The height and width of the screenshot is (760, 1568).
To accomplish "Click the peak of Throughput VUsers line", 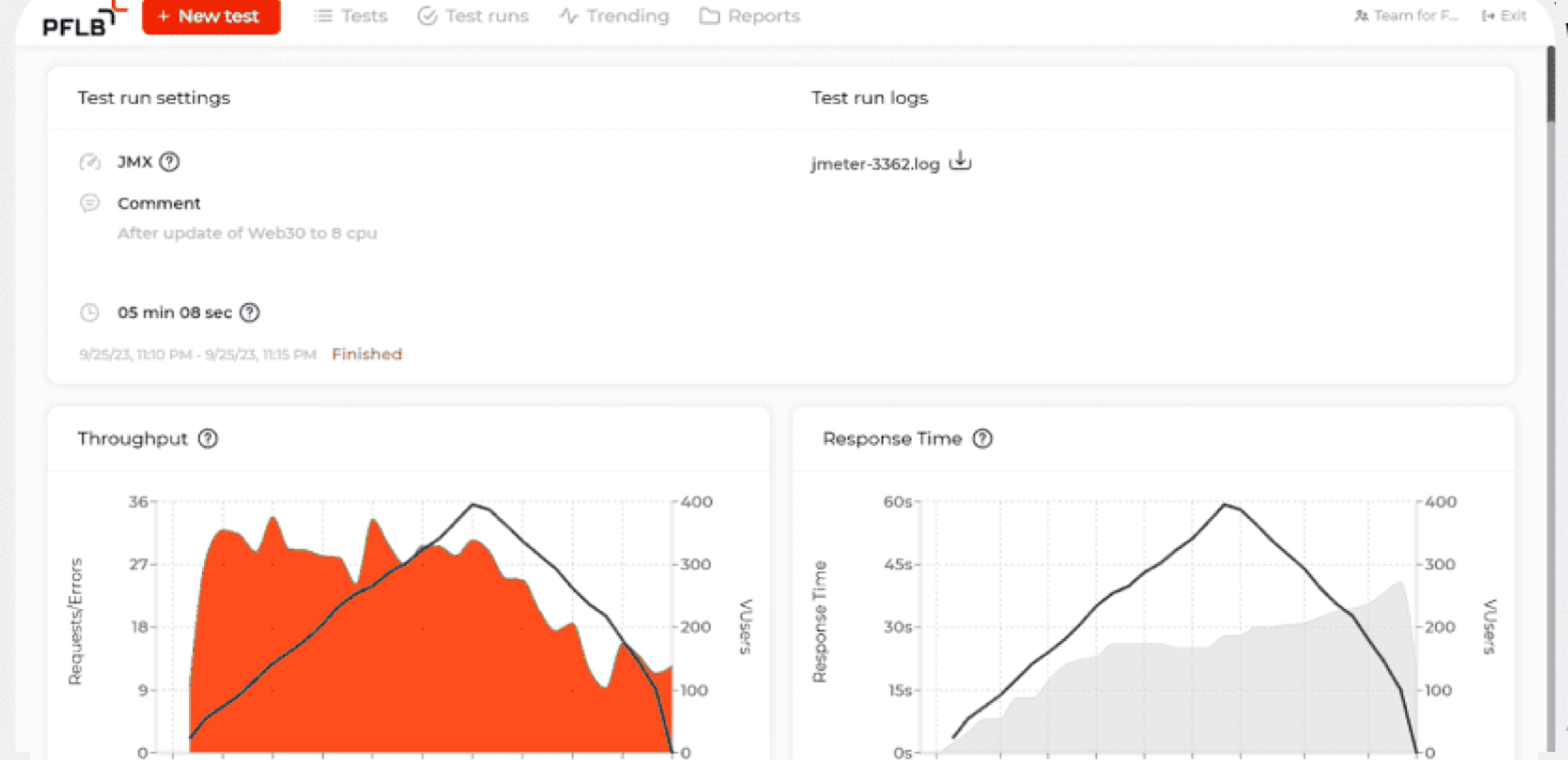I will point(472,504).
